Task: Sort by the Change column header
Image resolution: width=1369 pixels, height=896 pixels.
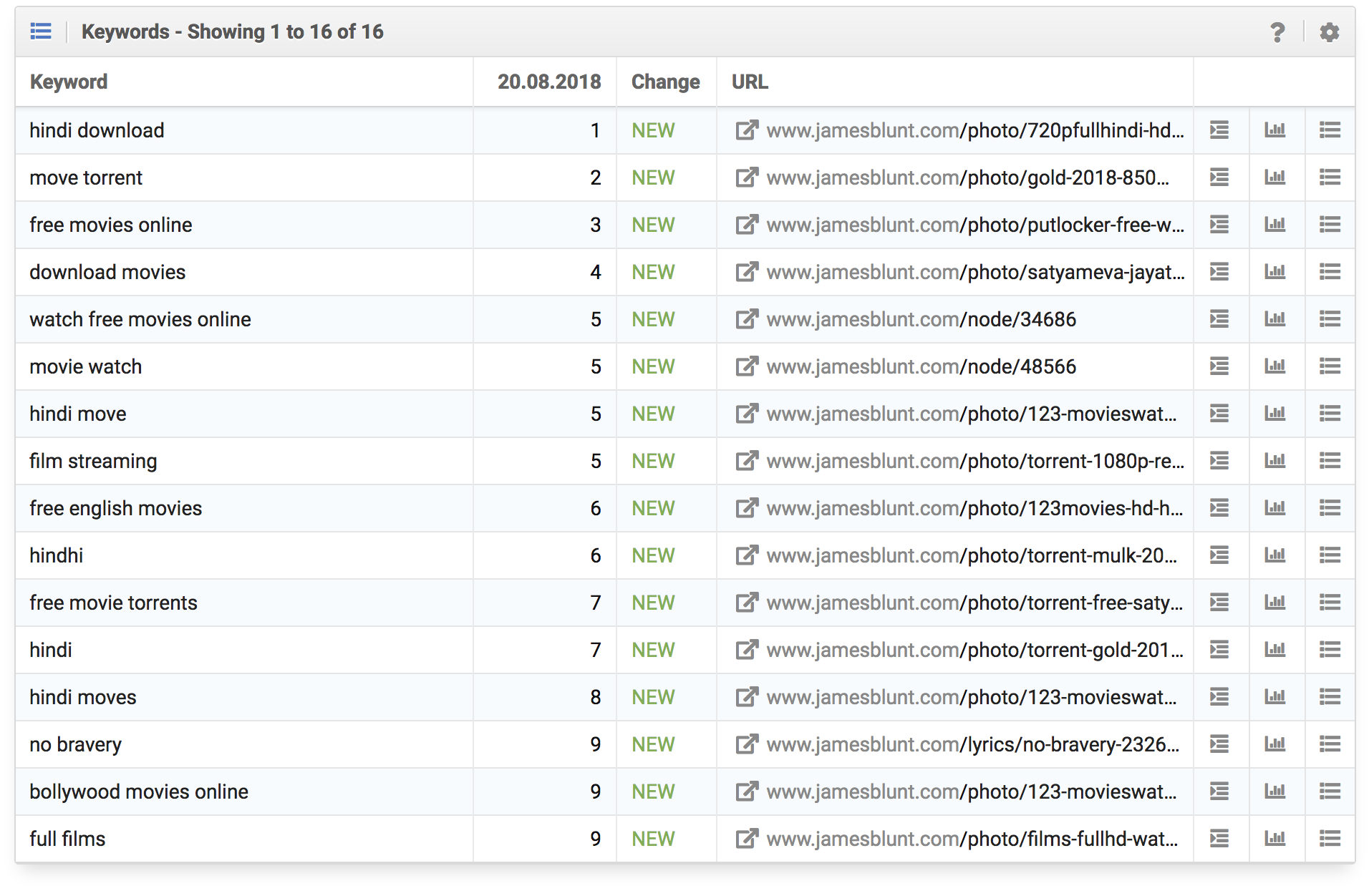Action: [666, 82]
